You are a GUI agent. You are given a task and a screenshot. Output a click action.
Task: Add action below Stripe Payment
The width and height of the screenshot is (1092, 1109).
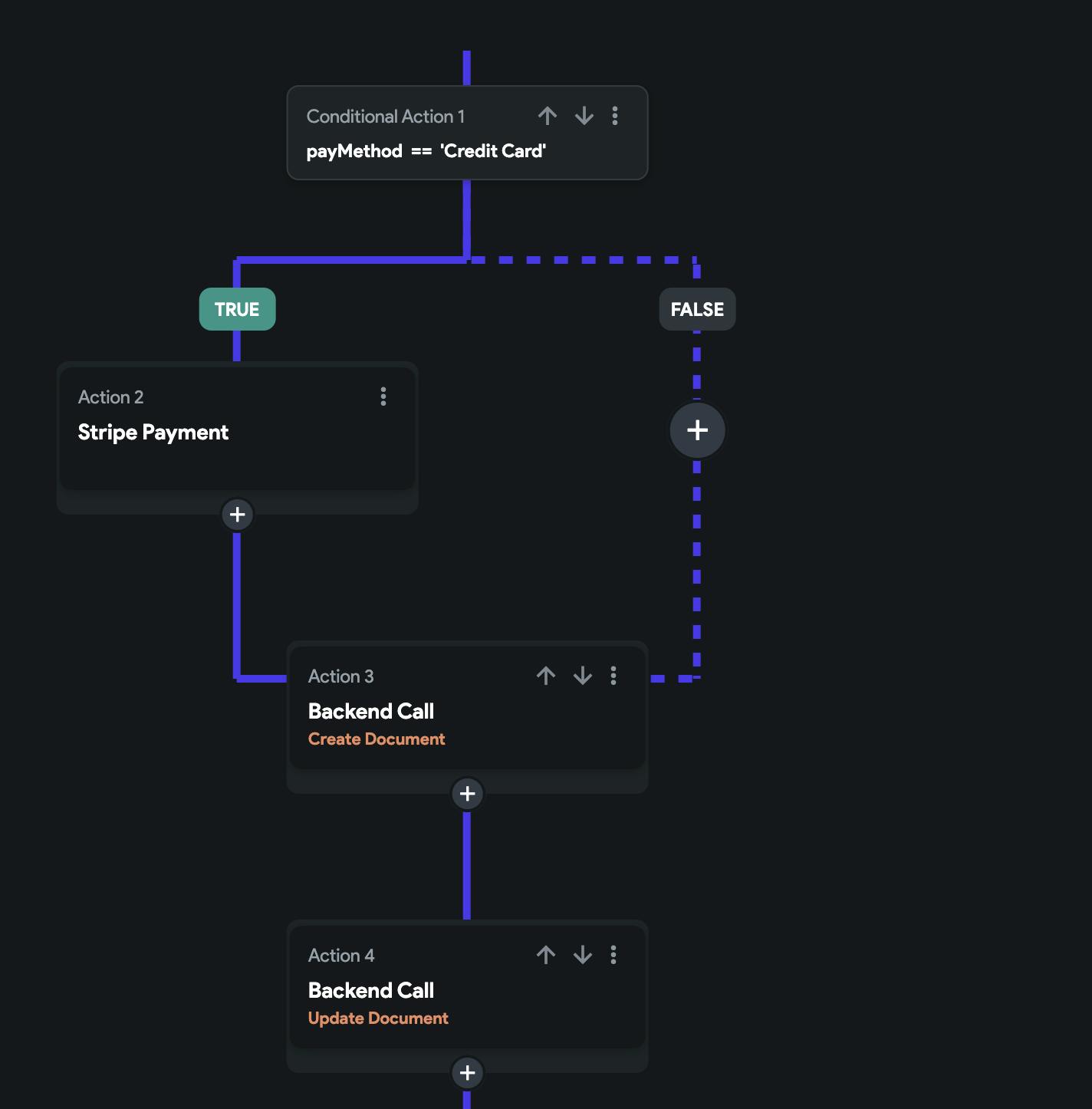[238, 514]
